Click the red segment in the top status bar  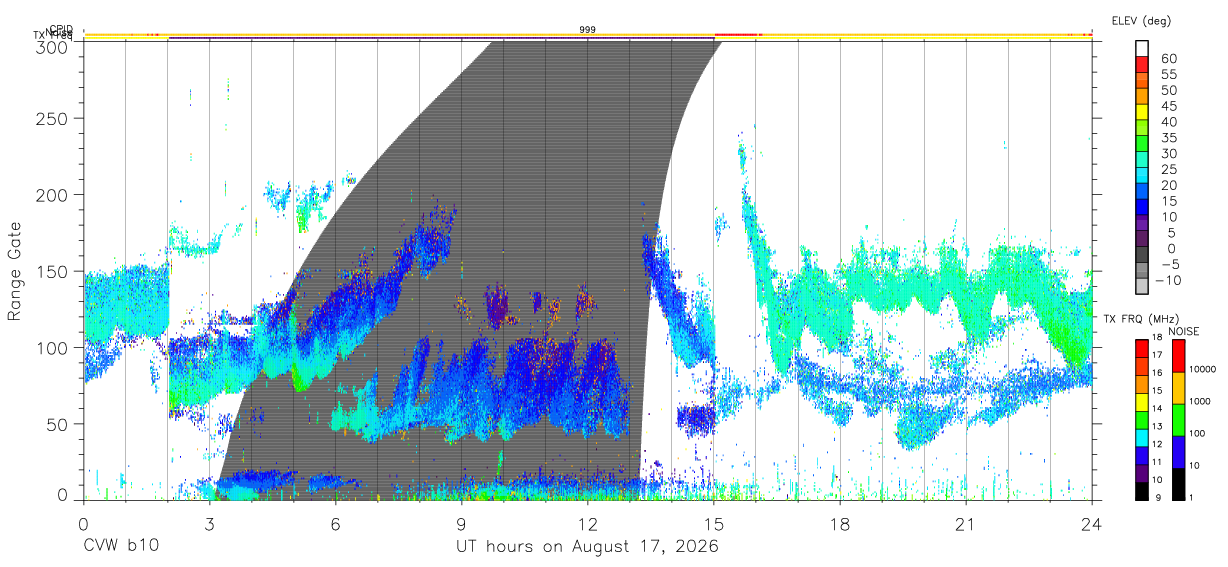click(738, 34)
